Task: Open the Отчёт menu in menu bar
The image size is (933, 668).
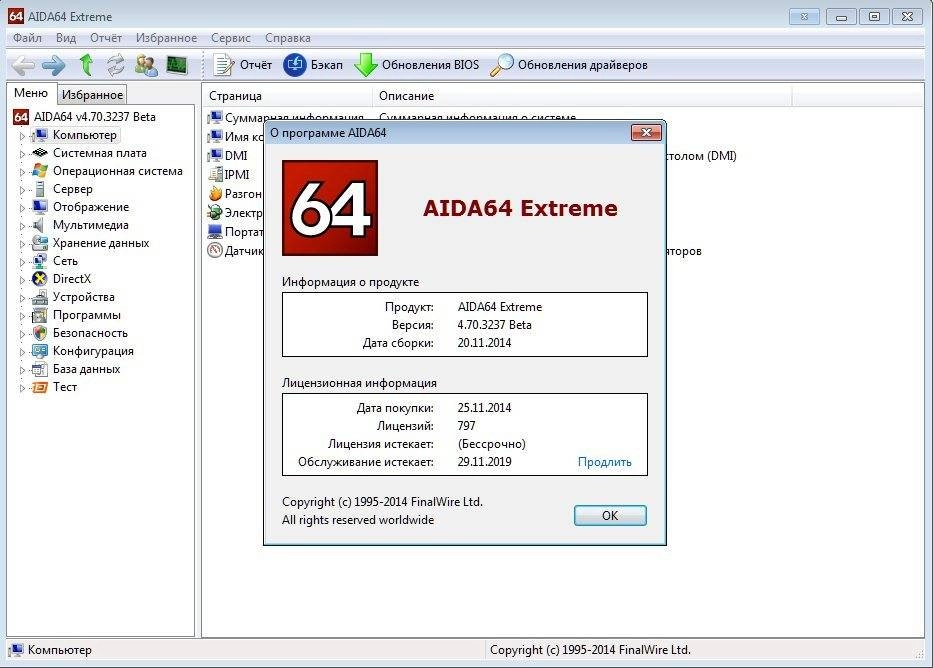Action: pos(106,38)
